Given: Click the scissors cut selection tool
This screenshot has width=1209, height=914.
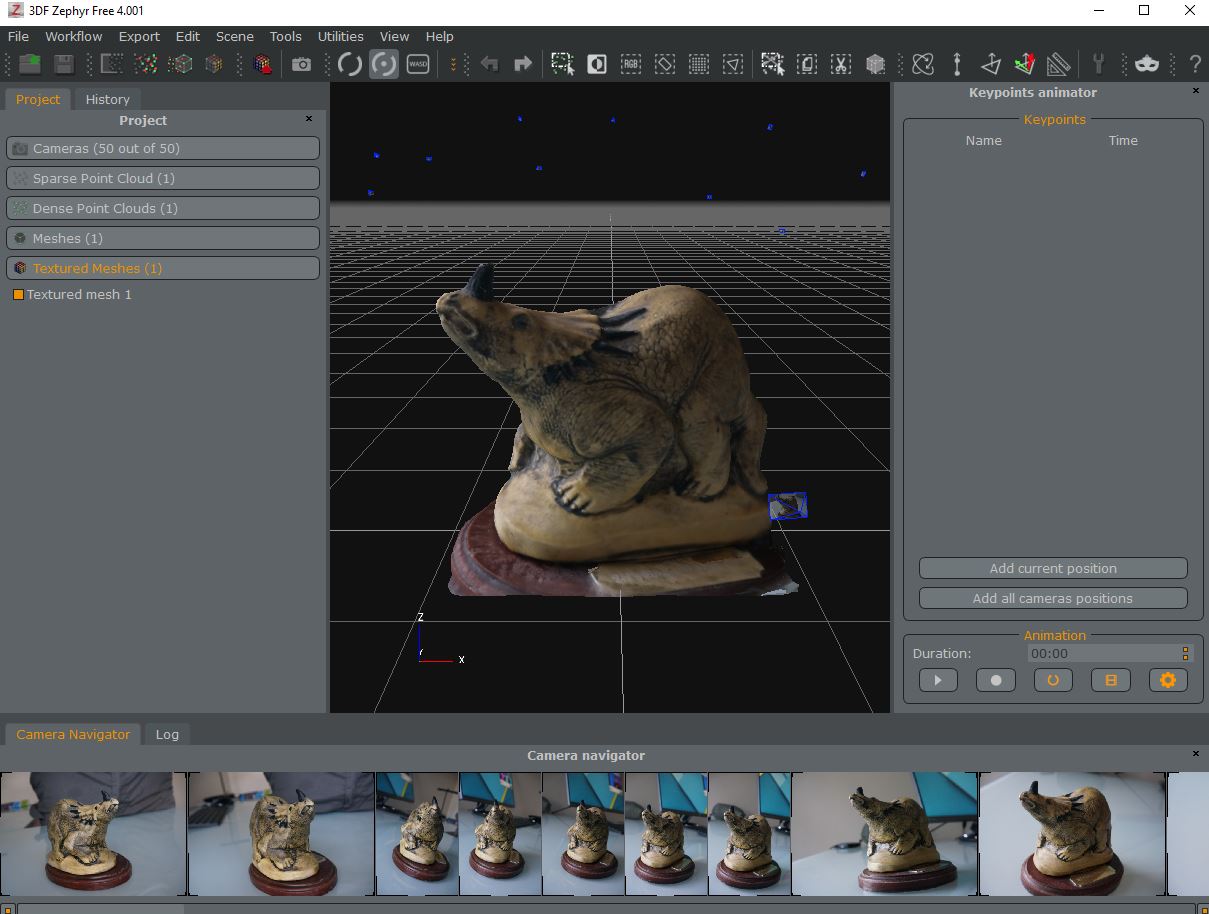Looking at the screenshot, I should 841,65.
